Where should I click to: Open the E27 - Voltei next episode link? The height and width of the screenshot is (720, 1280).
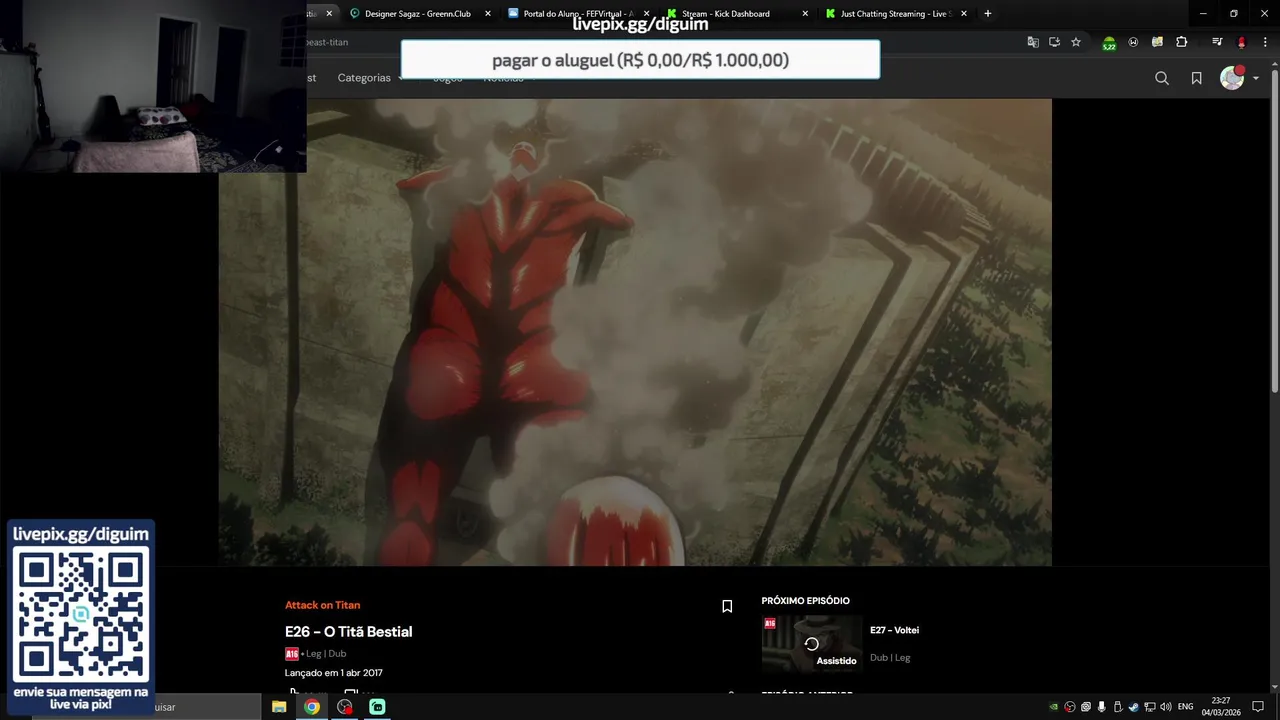894,630
